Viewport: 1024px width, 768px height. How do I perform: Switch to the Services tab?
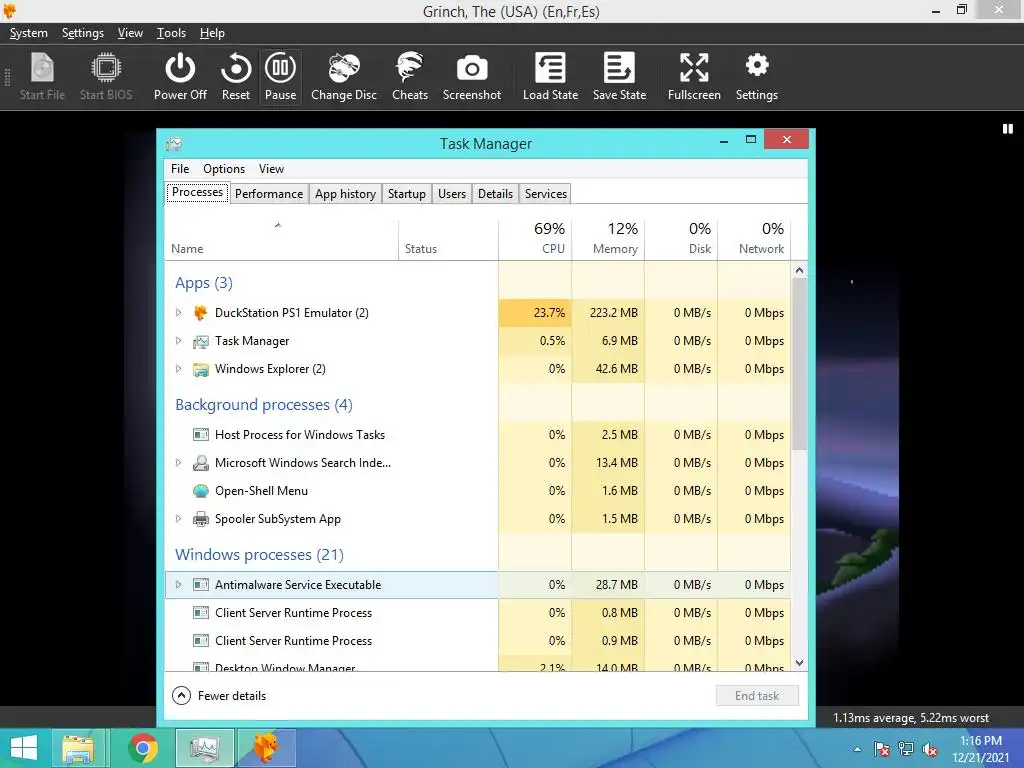coord(546,194)
